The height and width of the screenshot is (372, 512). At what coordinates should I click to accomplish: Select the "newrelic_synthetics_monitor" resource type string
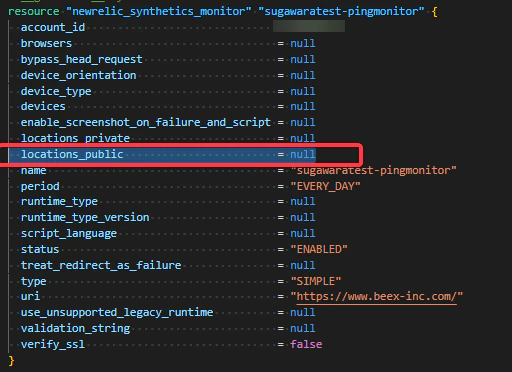point(159,12)
